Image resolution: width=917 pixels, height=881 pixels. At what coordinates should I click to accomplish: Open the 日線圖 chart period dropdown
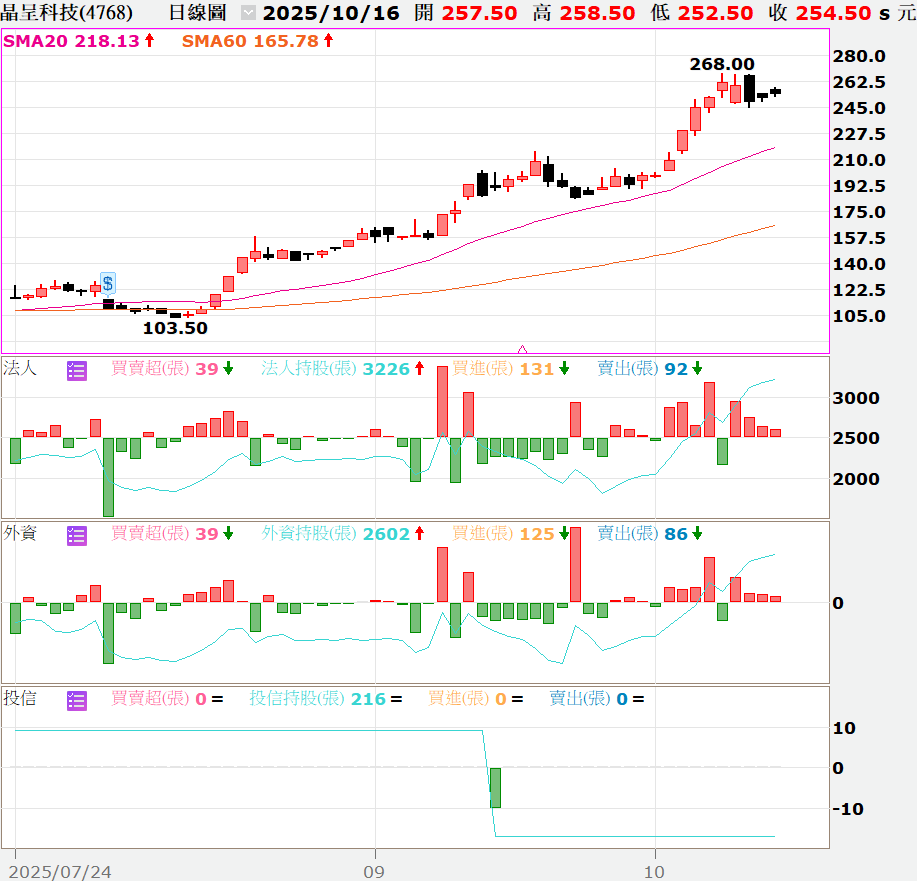(x=249, y=13)
